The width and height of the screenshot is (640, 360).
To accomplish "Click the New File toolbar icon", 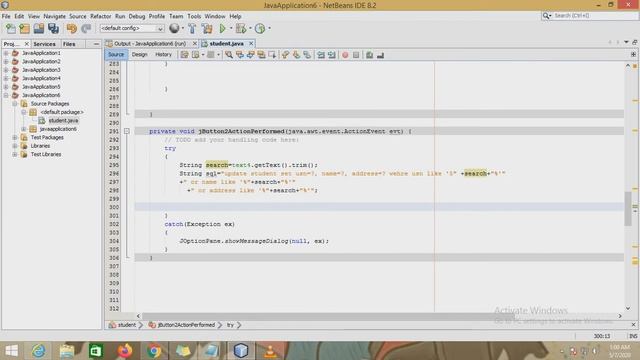I will coord(10,29).
